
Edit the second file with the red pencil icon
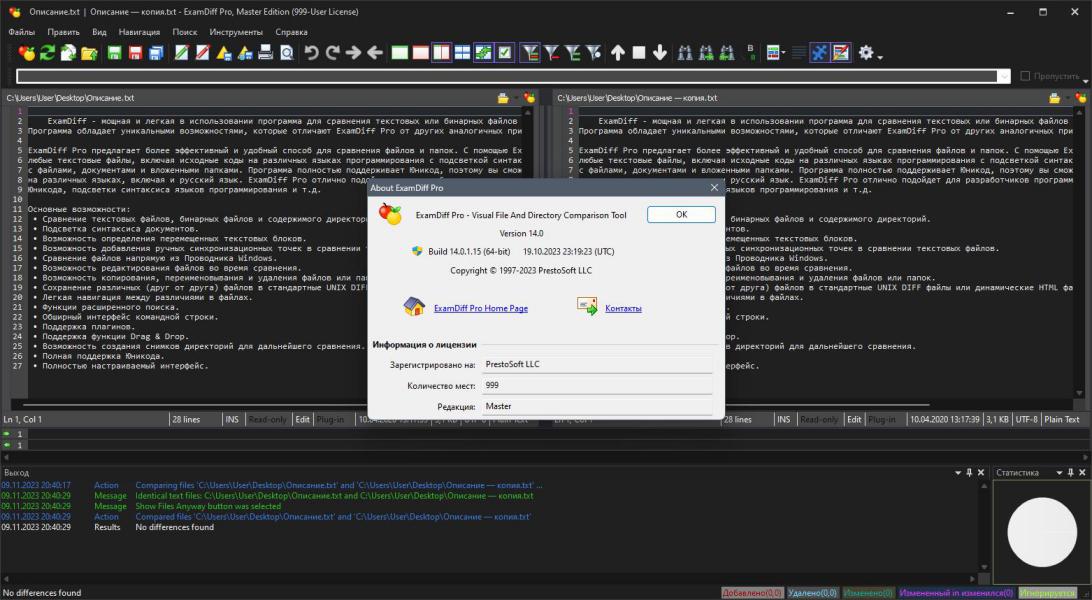203,53
